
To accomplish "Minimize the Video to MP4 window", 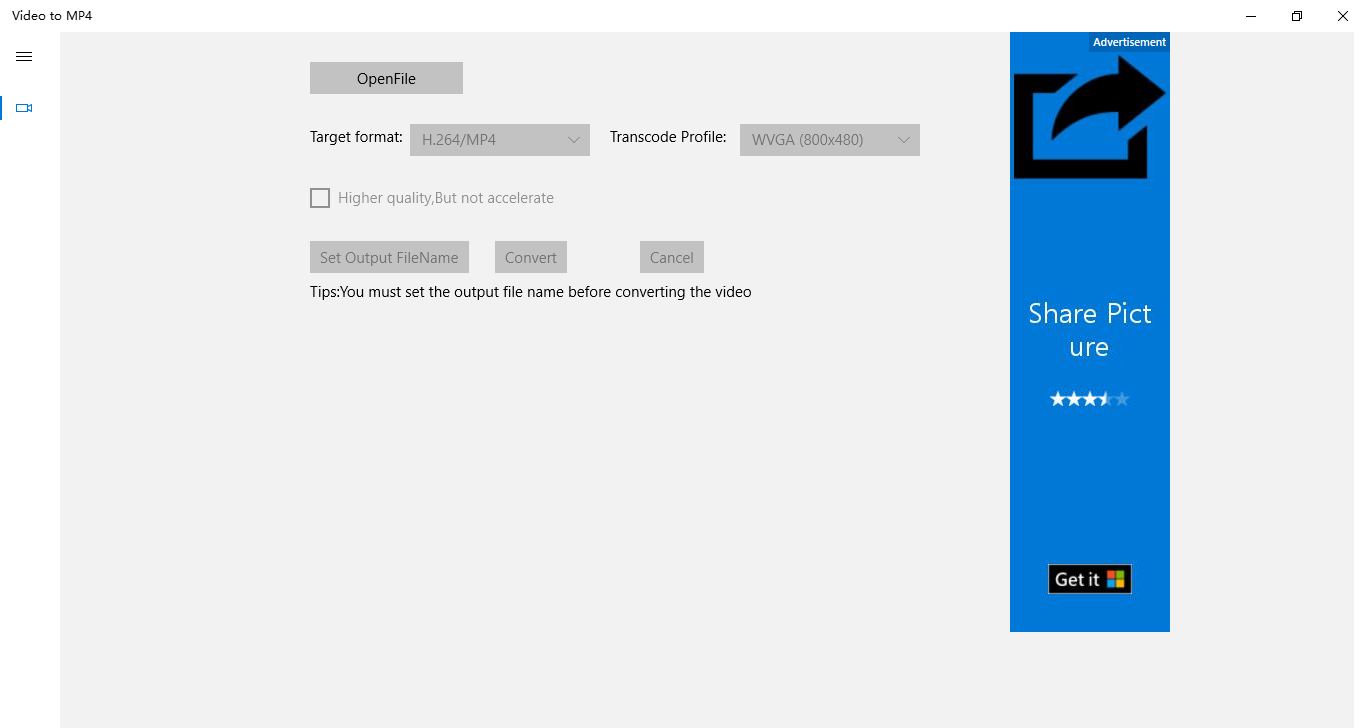I will [x=1251, y=16].
